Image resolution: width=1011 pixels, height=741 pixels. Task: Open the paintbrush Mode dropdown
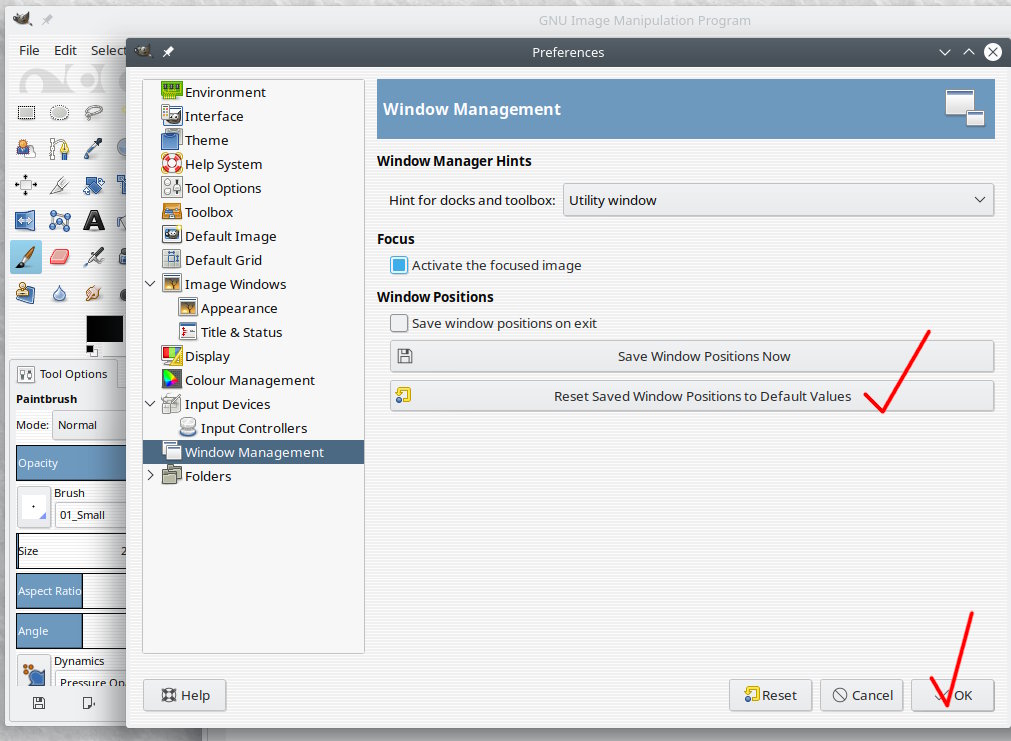point(89,425)
